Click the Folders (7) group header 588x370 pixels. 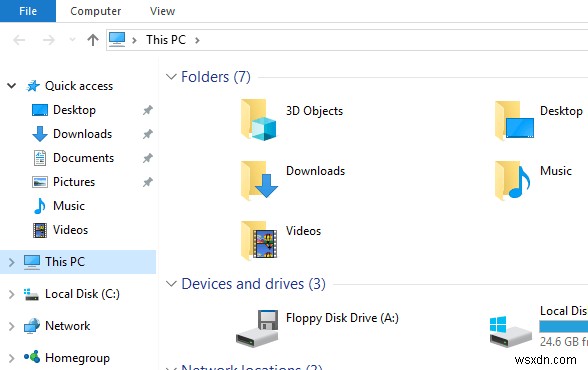216,77
